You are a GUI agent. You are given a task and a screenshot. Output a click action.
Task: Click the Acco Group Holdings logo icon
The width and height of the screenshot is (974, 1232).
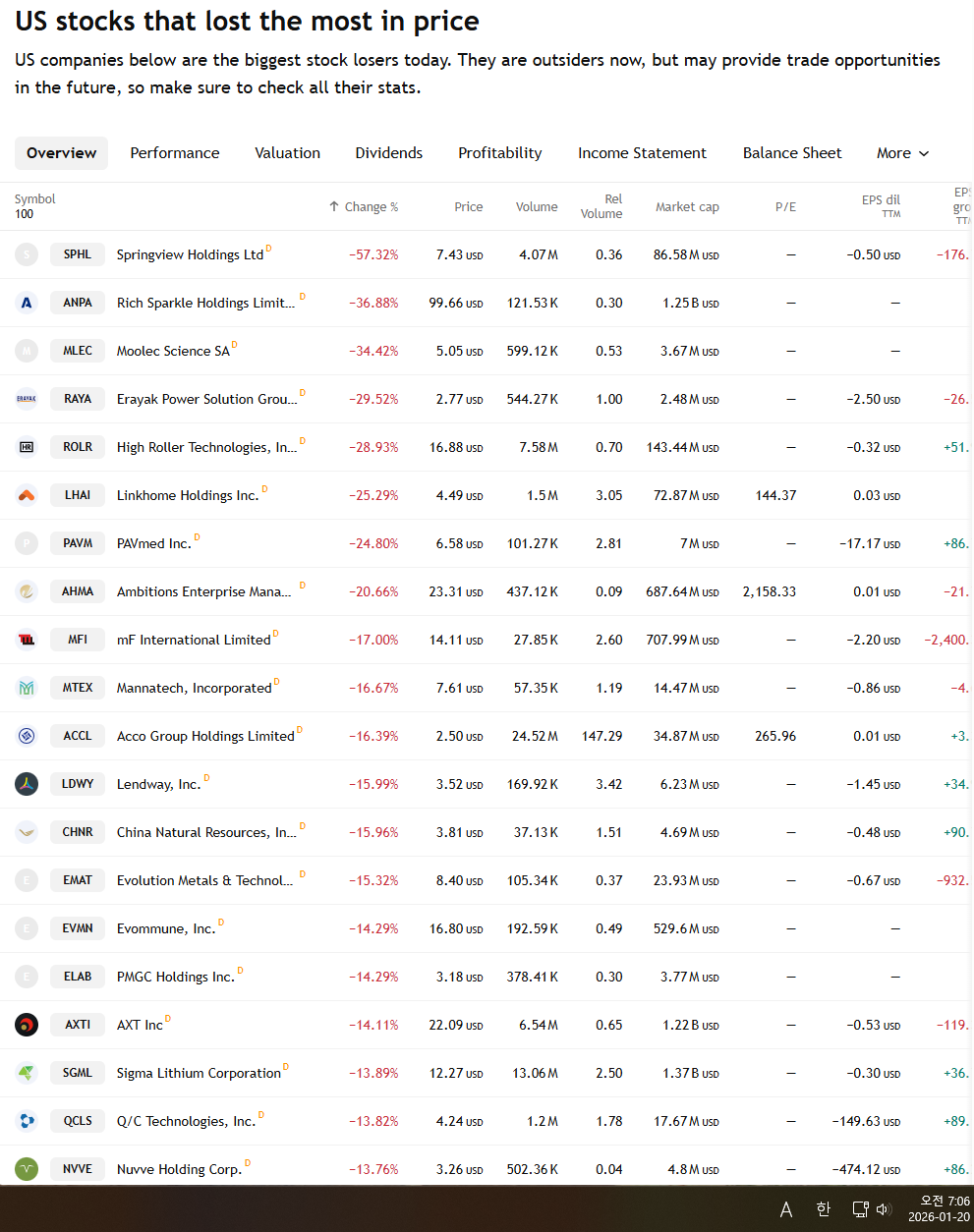click(x=27, y=736)
